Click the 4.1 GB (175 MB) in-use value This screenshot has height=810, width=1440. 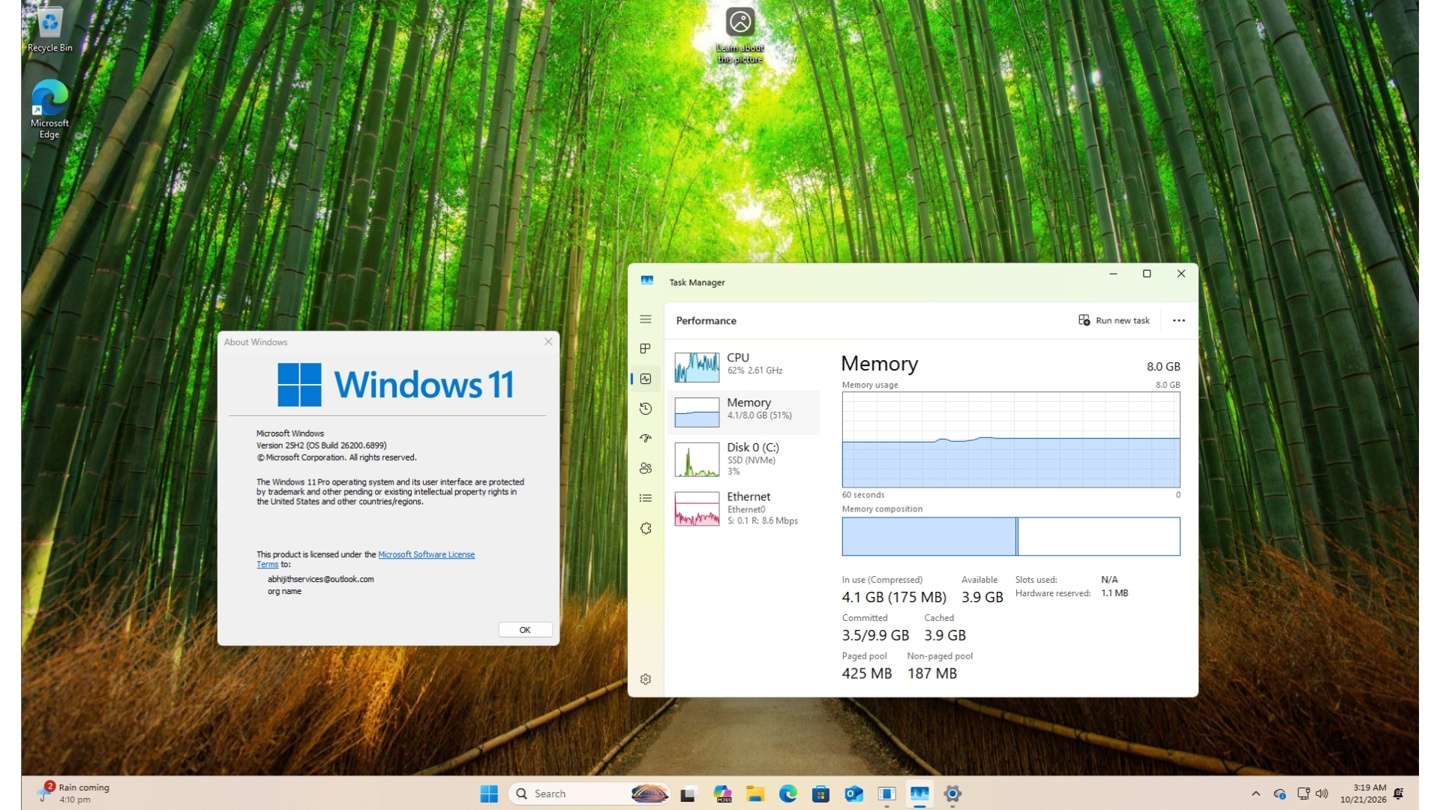(x=894, y=597)
